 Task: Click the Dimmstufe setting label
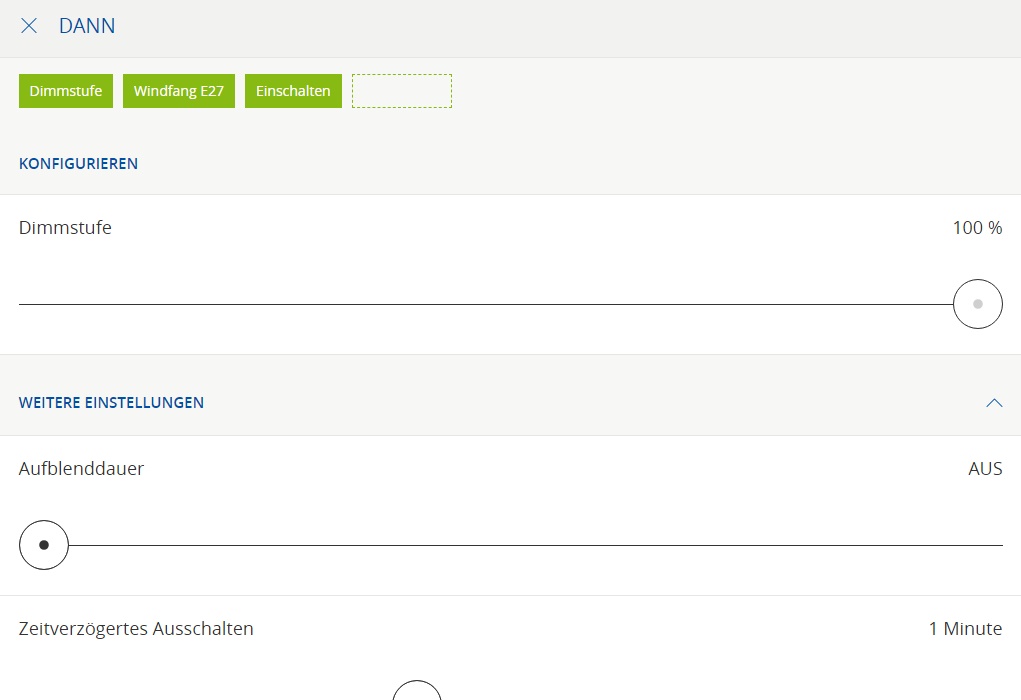pyautogui.click(x=65, y=228)
